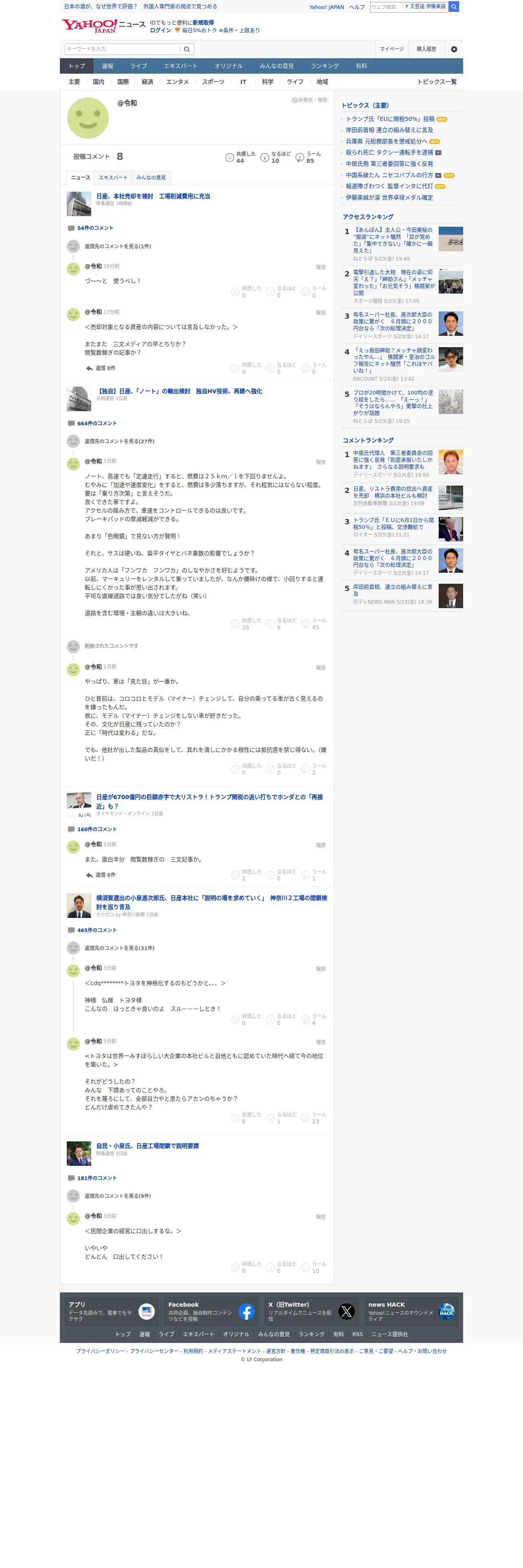This screenshot has height=1568, width=523.
Task: Click なるほど icon on 神様 仏様 comment
Action: pos(270,1020)
